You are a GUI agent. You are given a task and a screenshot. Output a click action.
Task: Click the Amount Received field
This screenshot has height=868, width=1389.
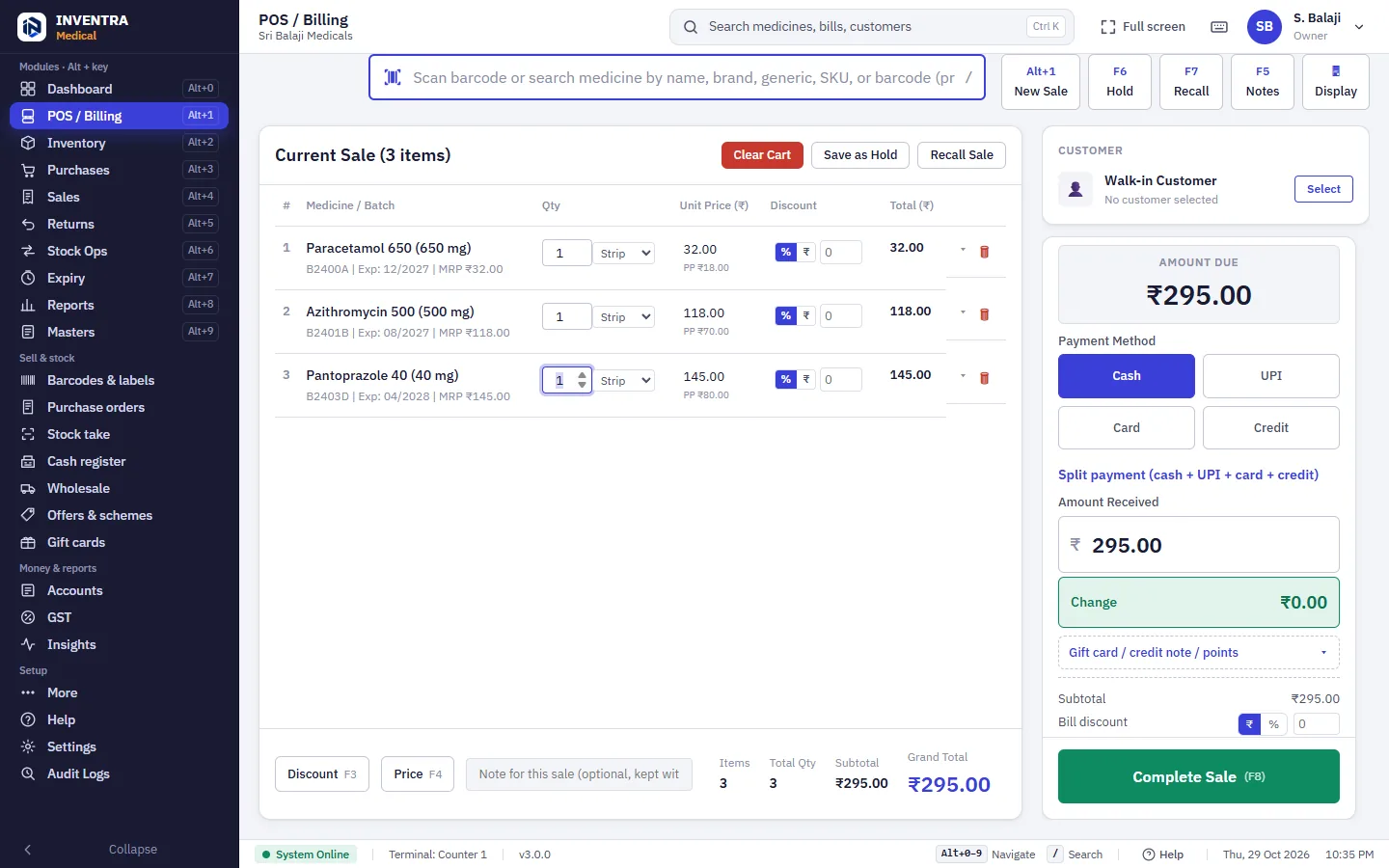click(1199, 545)
